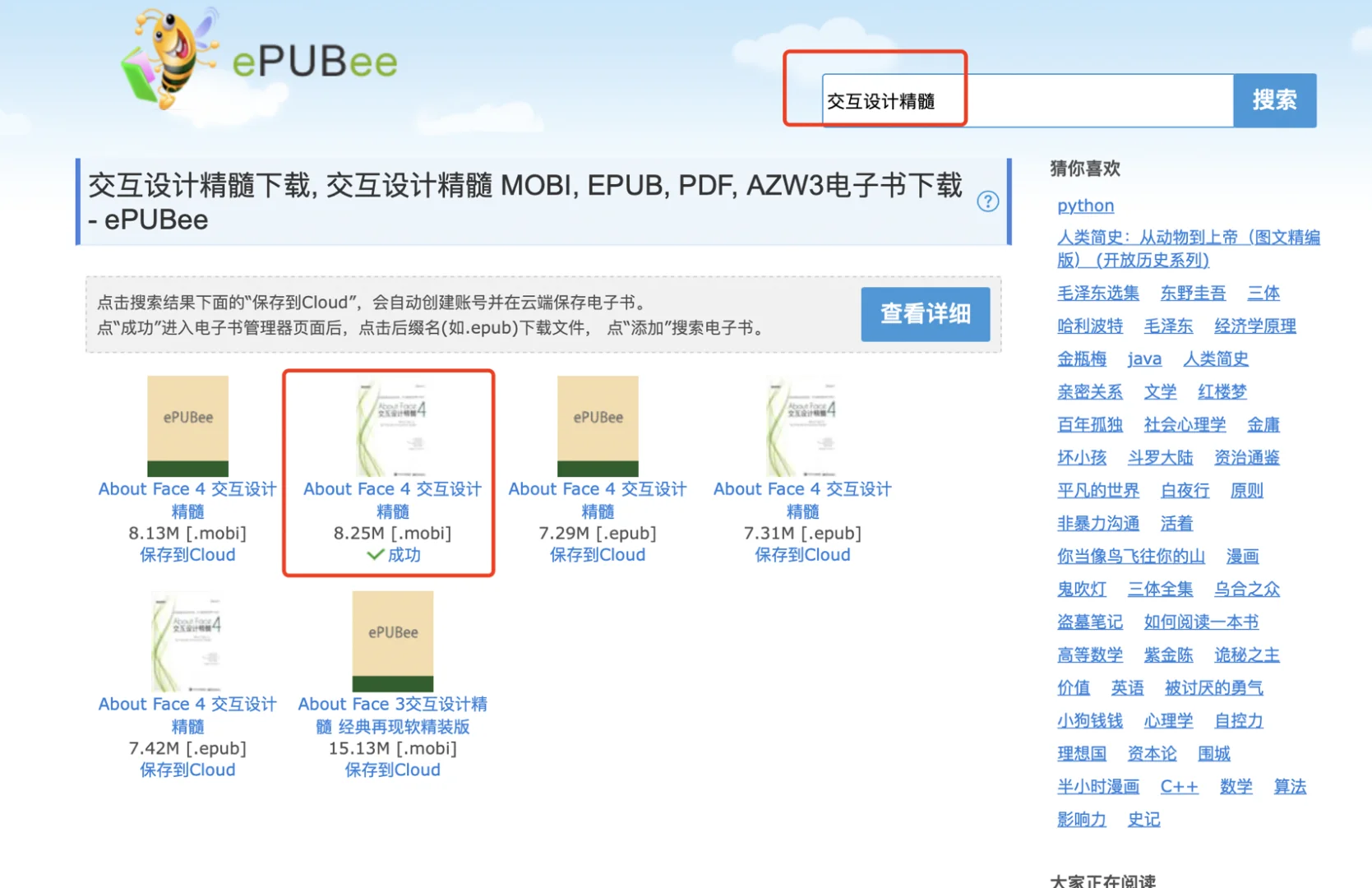Open the 8.13M mobi book cover thumbnail
The image size is (1372, 888).
[187, 426]
